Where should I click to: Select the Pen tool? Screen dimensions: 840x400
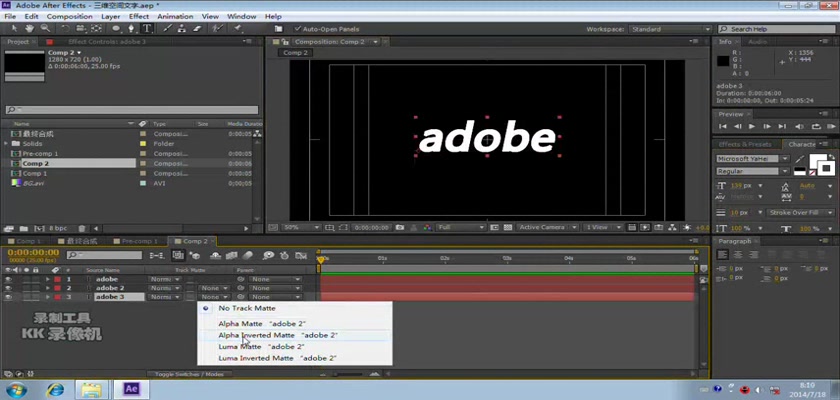pyautogui.click(x=131, y=28)
